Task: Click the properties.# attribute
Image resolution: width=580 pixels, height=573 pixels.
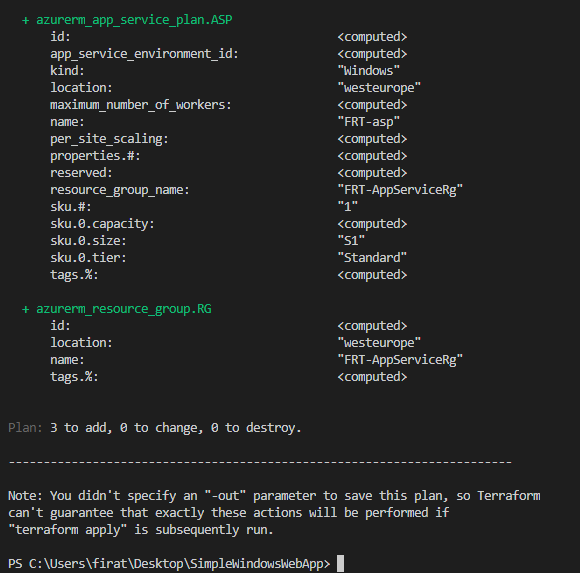Action: tap(95, 156)
